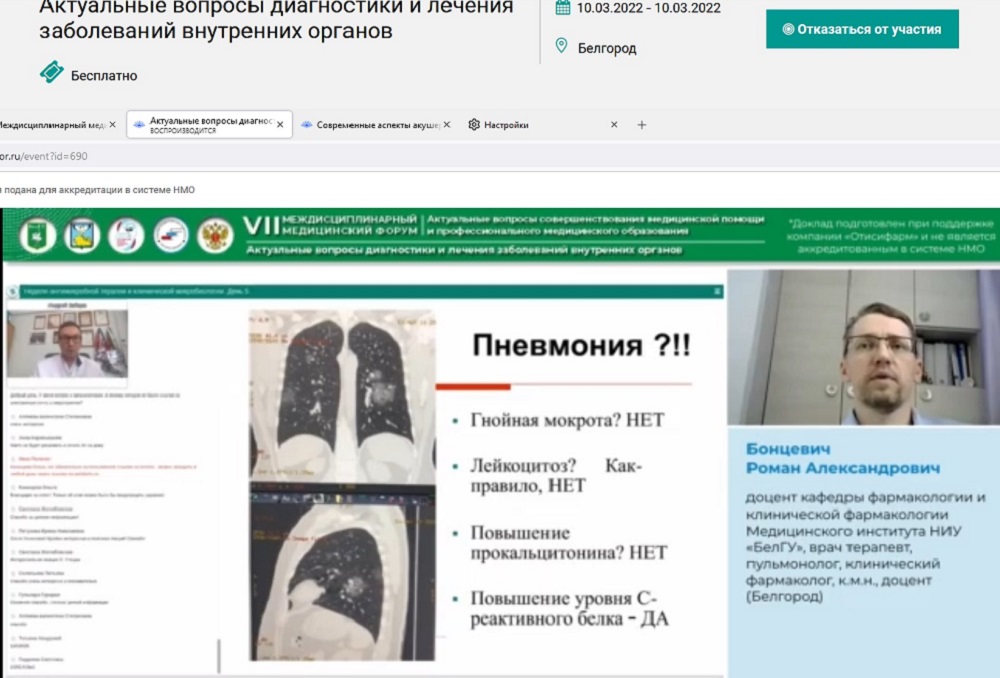This screenshot has height=678, width=1000.
Task: Close the 'Актуальные вопросы диагнос' tab
Action: 280,125
